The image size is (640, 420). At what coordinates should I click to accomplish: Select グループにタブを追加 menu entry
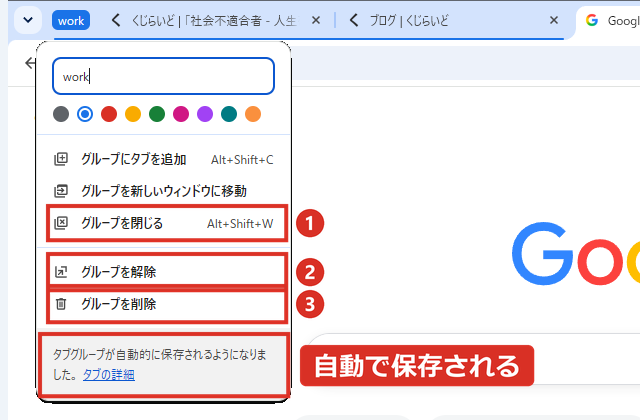(x=163, y=159)
